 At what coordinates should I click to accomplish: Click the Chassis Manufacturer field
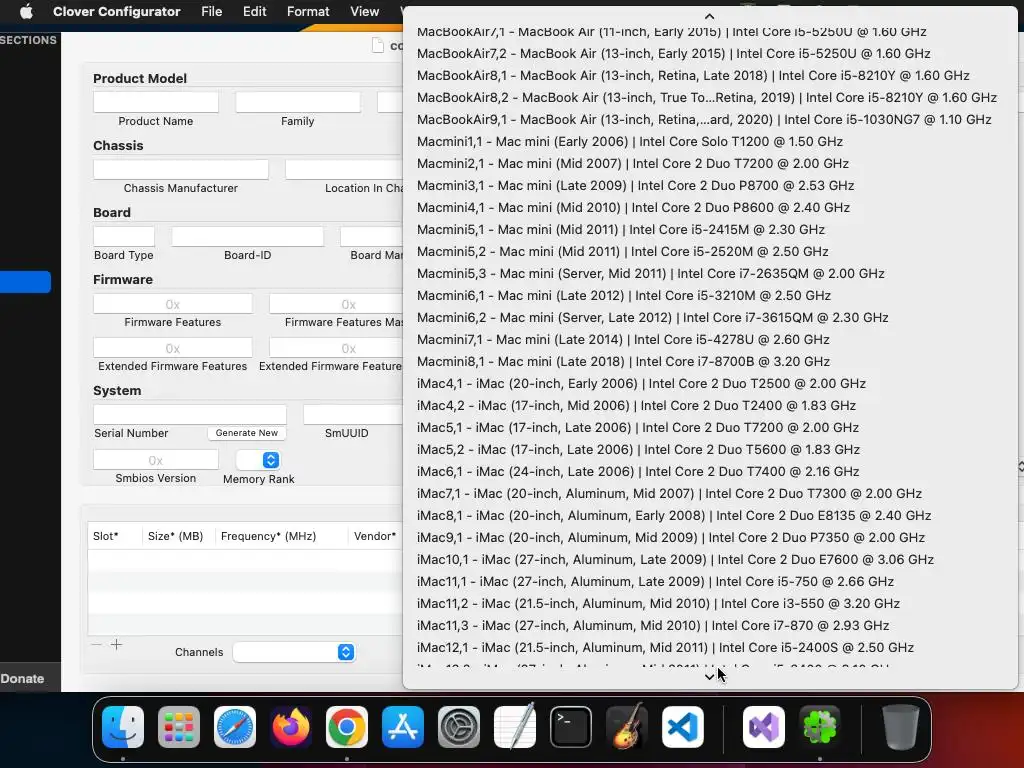(x=181, y=169)
